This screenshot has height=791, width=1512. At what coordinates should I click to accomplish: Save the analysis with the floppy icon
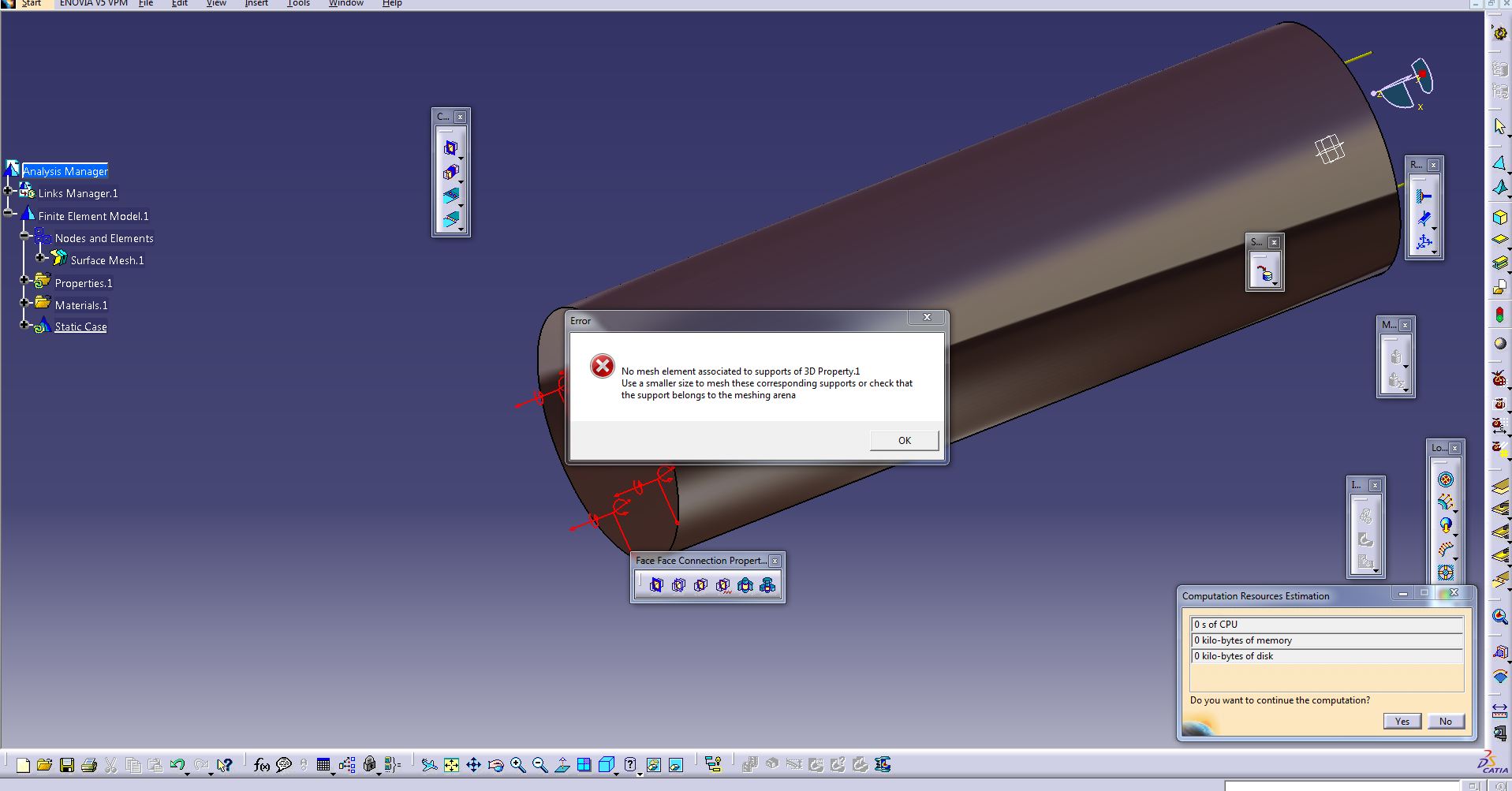(67, 765)
